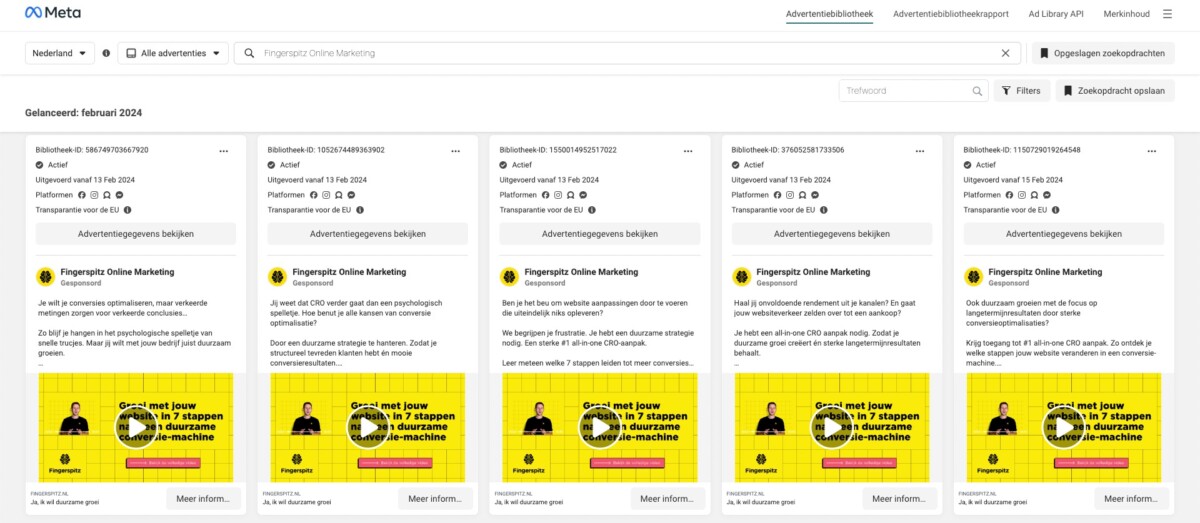The width and height of the screenshot is (1200, 523).
Task: Open three-dots menu on ad 1550014952517022
Action: tap(688, 150)
